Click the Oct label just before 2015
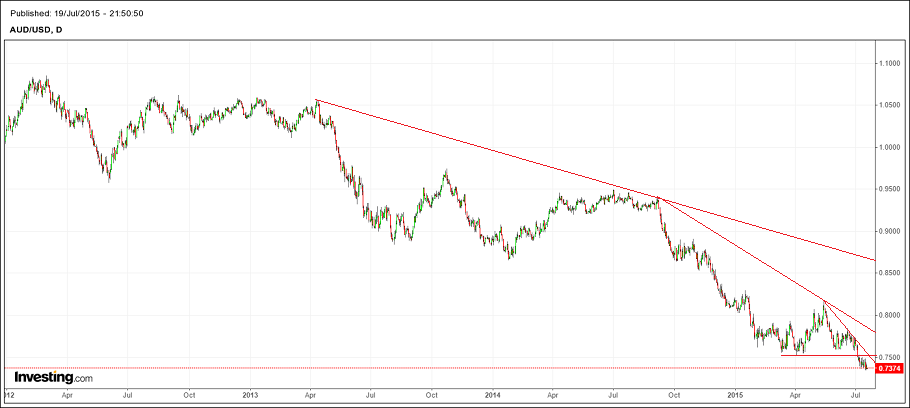910x408 pixels. (674, 393)
